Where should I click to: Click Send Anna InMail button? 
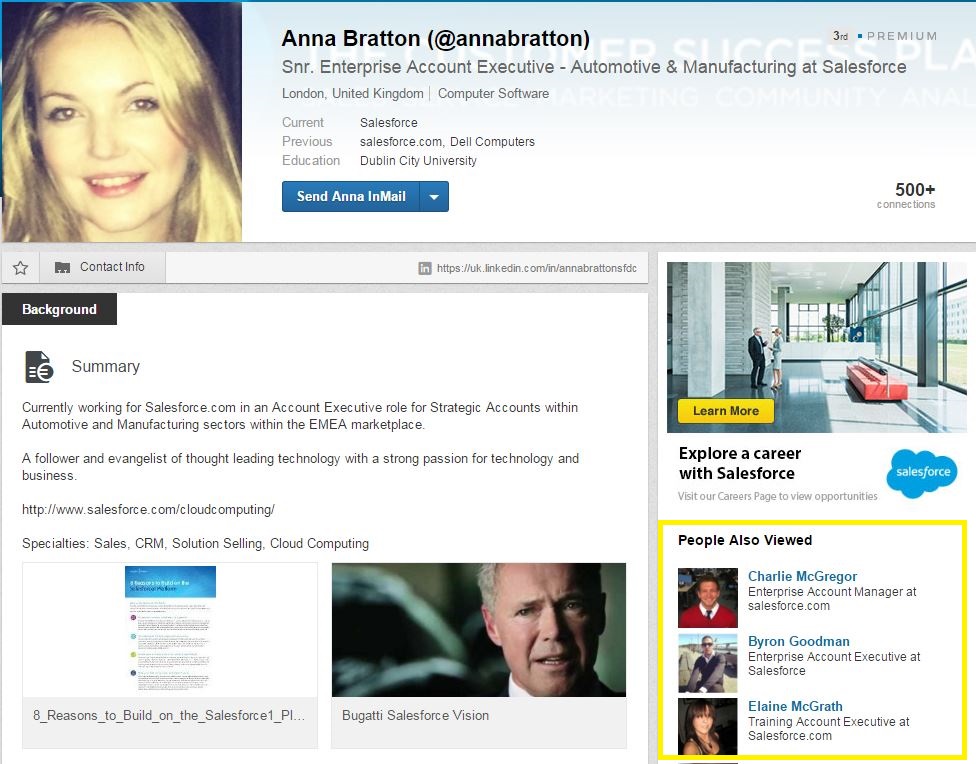point(351,197)
